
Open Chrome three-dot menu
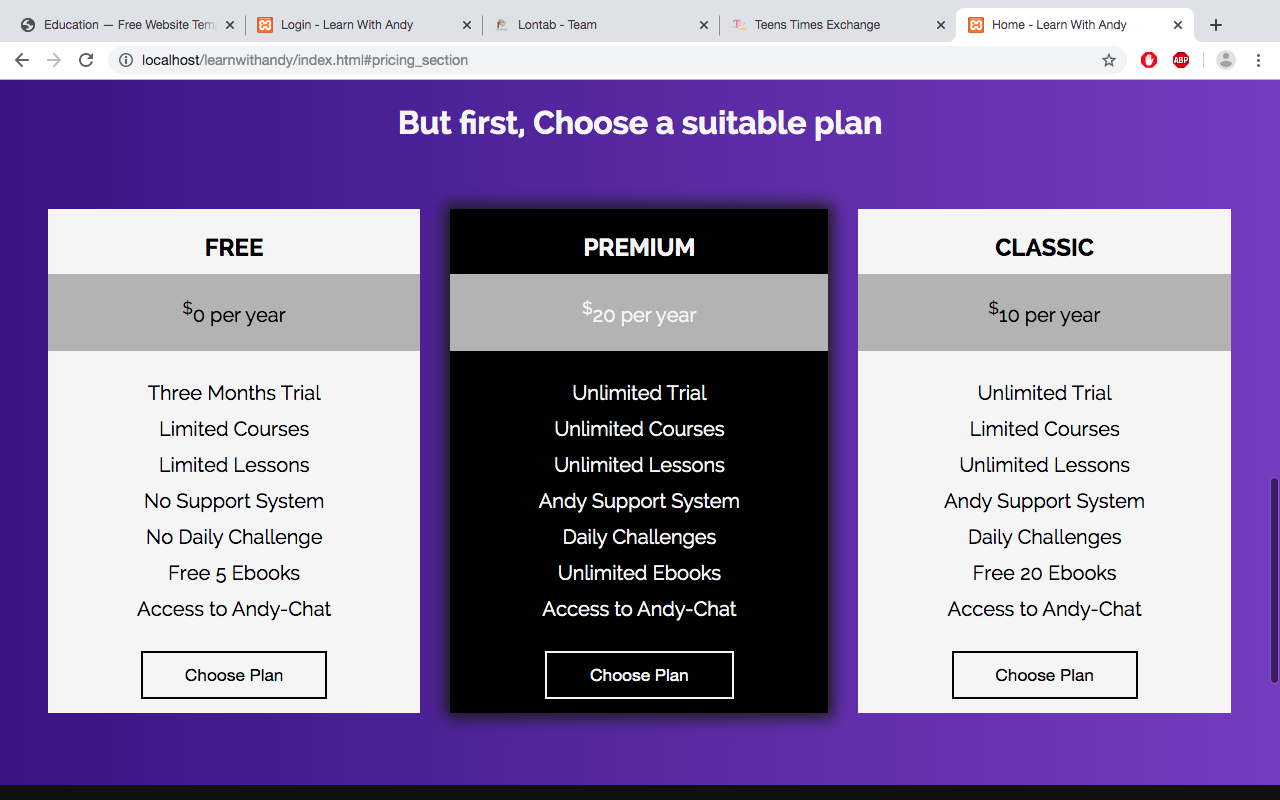click(x=1258, y=60)
